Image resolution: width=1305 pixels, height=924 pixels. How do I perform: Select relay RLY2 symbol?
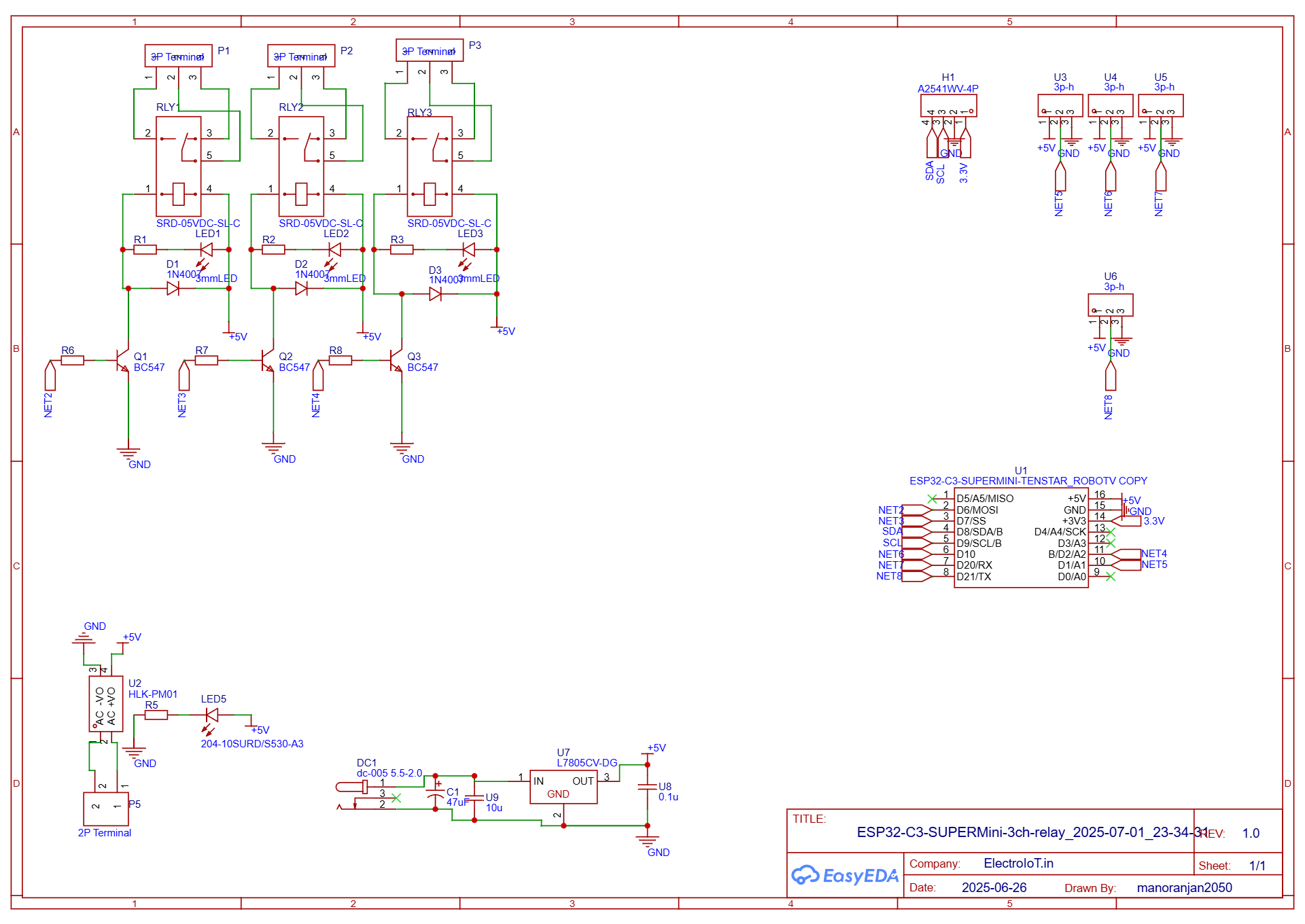(x=301, y=166)
